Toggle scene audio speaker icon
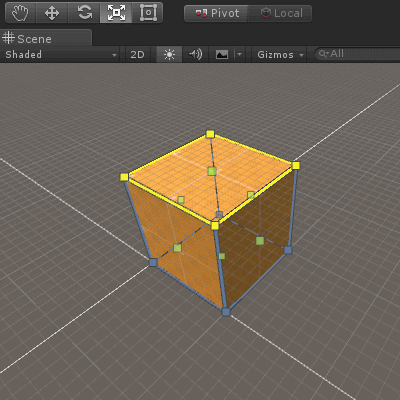This screenshot has height=400, width=400. [195, 54]
